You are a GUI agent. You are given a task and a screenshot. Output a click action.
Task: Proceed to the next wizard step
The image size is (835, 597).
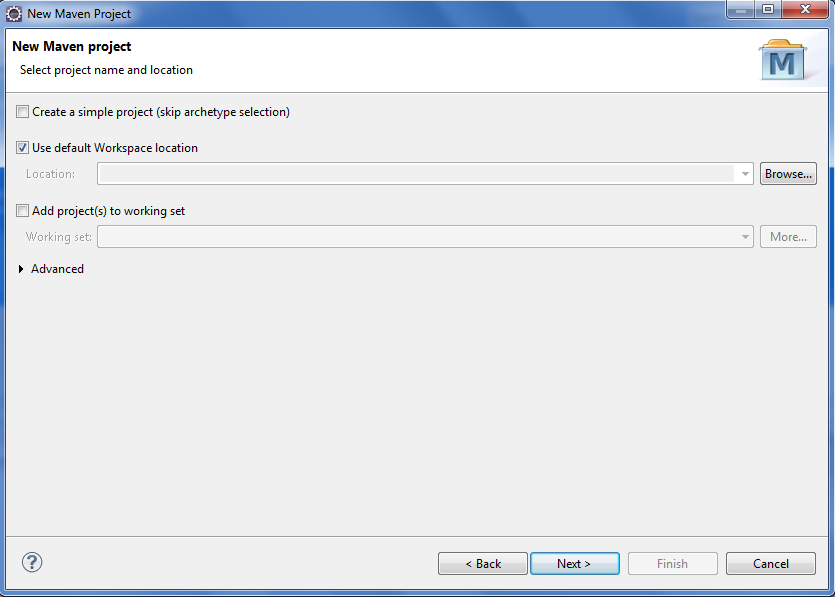coord(575,563)
